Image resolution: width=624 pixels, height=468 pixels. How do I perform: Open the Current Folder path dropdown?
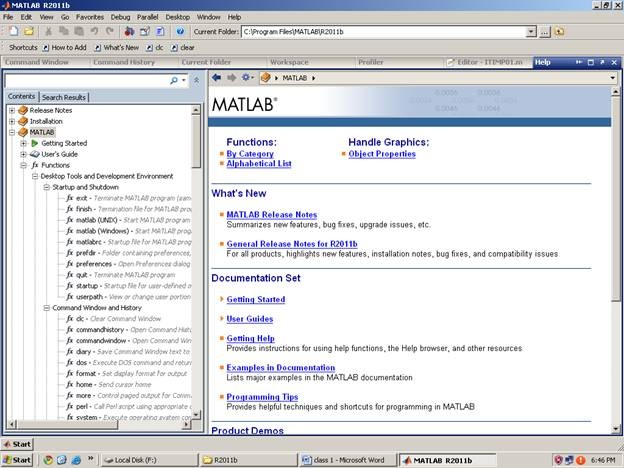click(x=531, y=31)
